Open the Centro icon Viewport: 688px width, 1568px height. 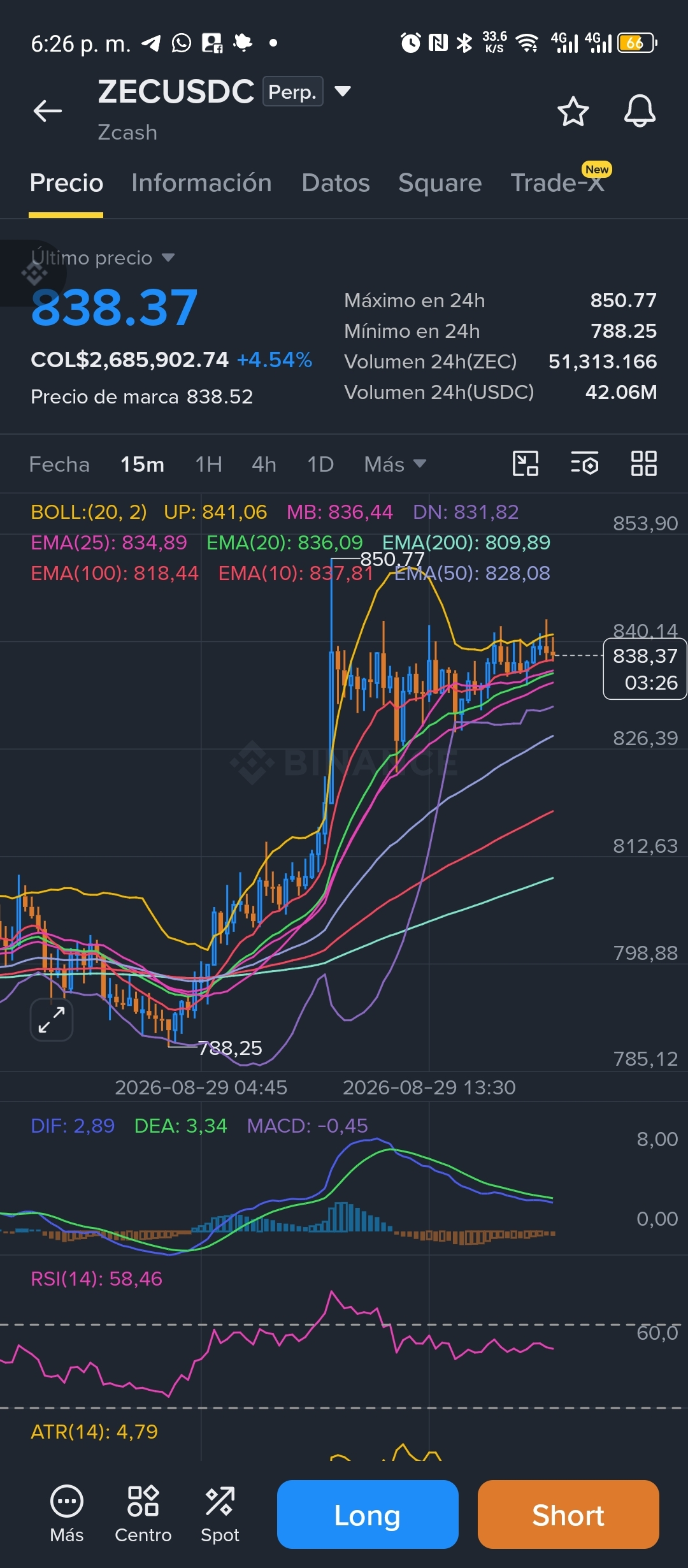click(143, 1514)
